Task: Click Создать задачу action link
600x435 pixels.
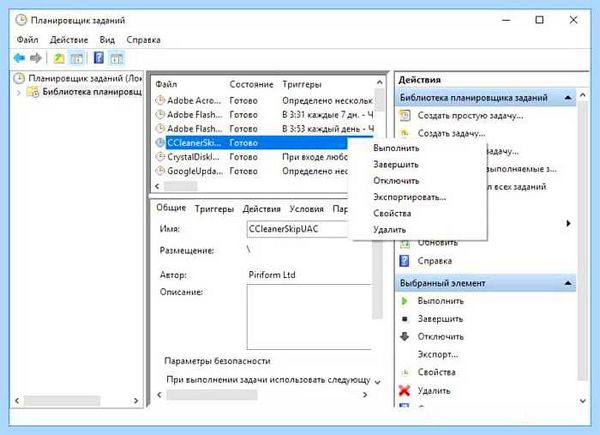Action: 452,133
